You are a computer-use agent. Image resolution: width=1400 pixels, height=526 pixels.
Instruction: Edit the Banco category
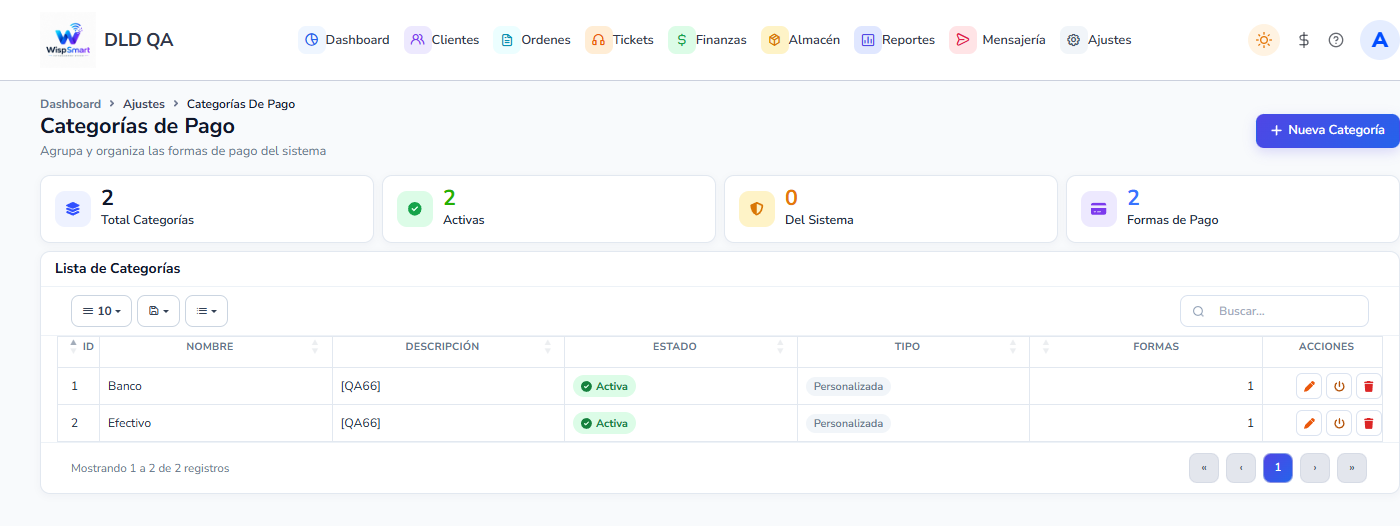pyautogui.click(x=1308, y=386)
